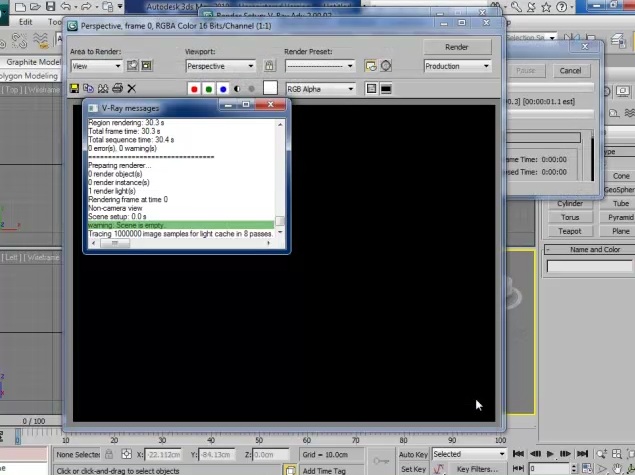The image size is (635, 475).
Task: Click the Edit Region icon
Action: (x=132, y=66)
